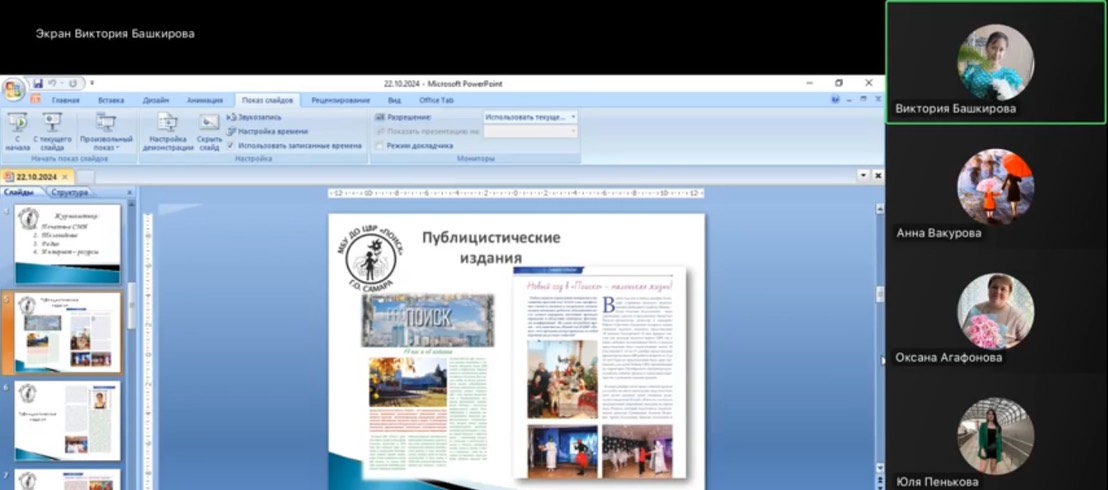
Task: Open the round Office button menu
Action: coord(13,88)
